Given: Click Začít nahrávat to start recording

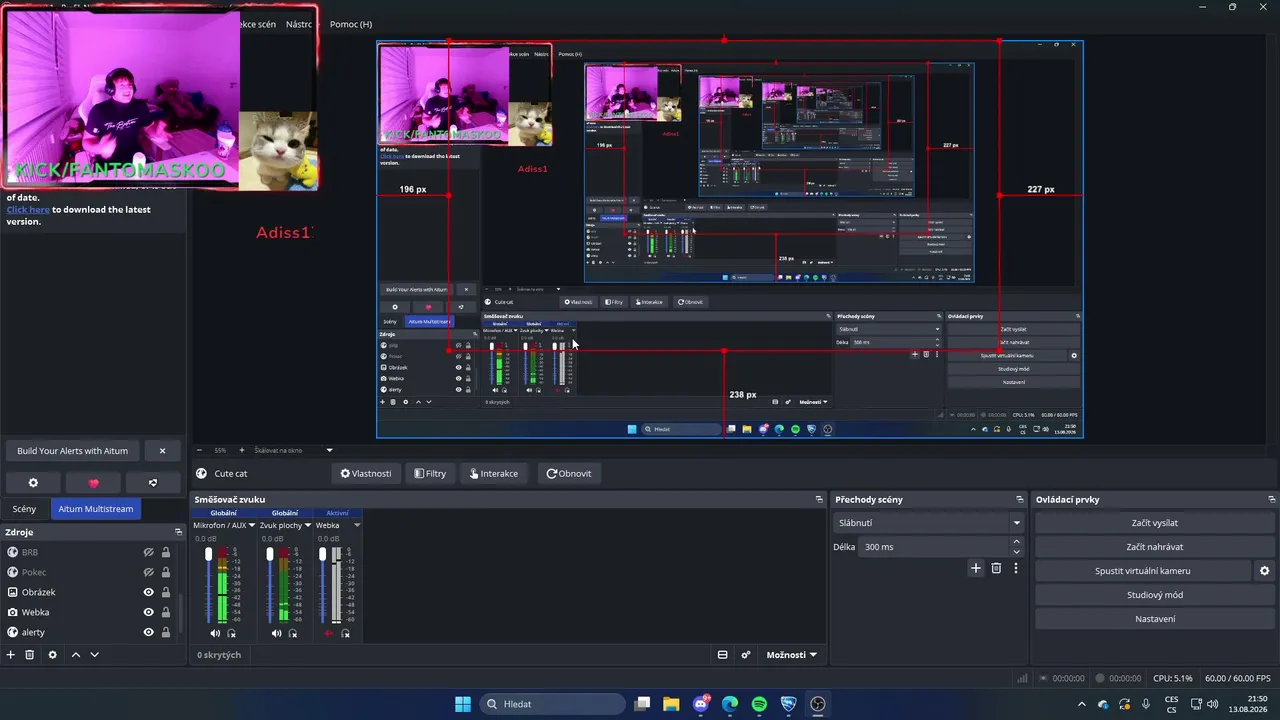Looking at the screenshot, I should (x=1155, y=547).
